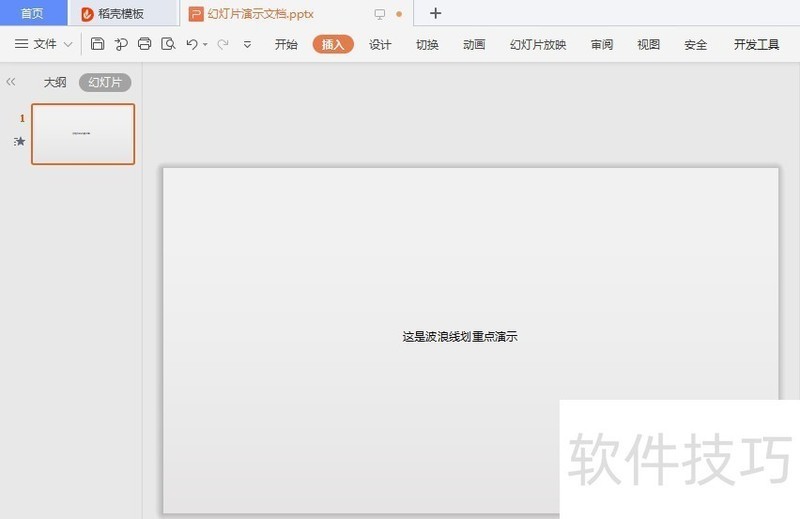Select slide 1 thumbnail
This screenshot has height=519, width=800.
[x=83, y=134]
